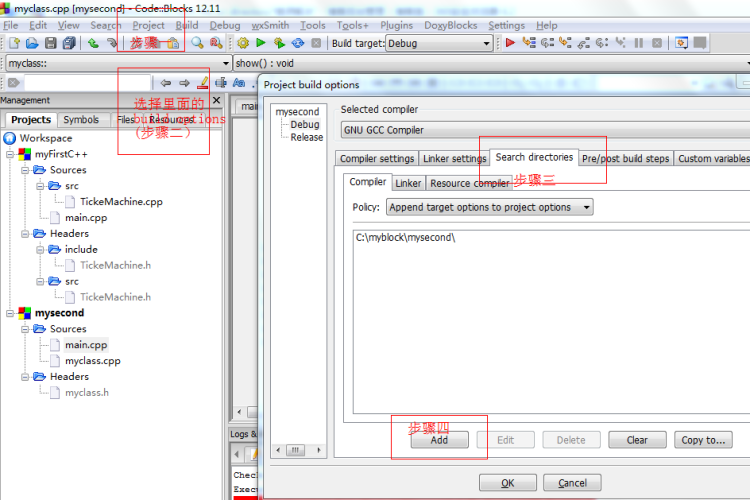The width and height of the screenshot is (750, 500).
Task: Select the Release build target
Action: 307,137
